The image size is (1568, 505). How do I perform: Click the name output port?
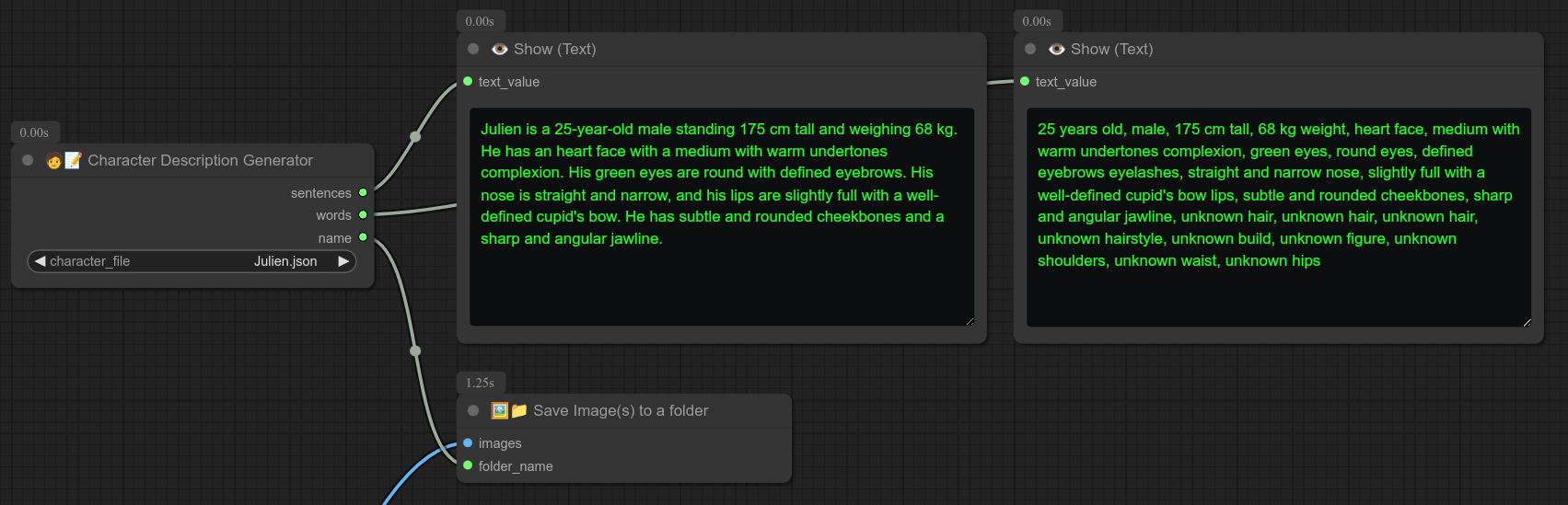click(x=363, y=237)
